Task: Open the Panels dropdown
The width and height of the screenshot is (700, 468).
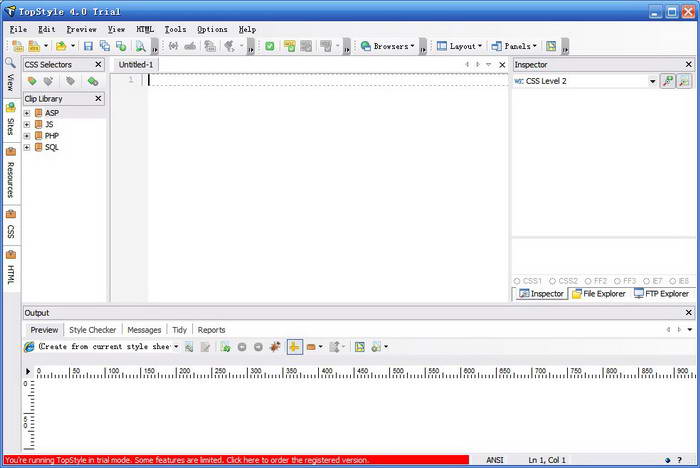Action: click(x=514, y=46)
